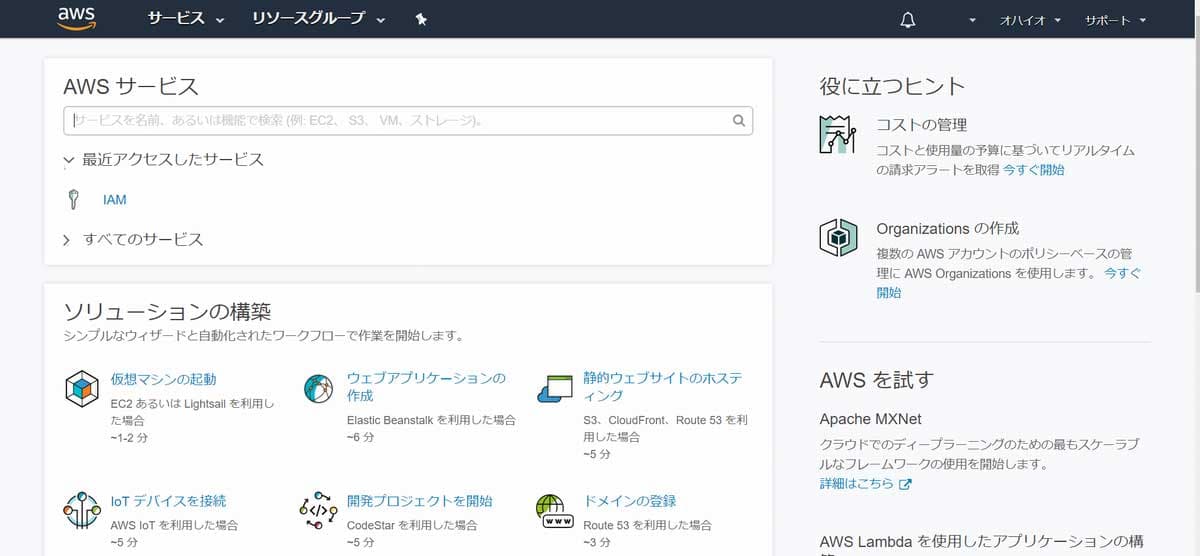This screenshot has width=1200, height=556.
Task: Open the サービス menu
Action: click(186, 19)
